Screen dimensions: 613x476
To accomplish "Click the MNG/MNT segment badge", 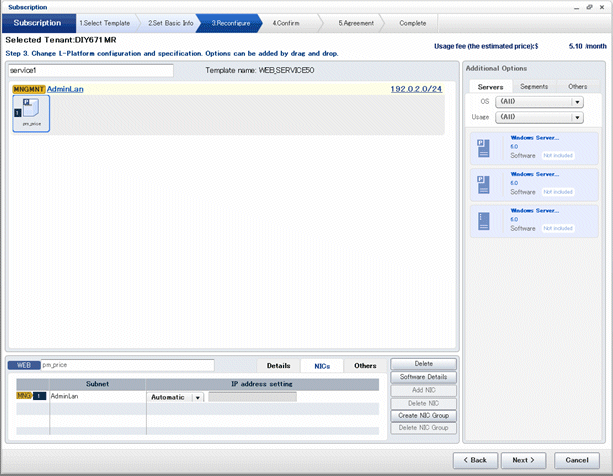I will pyautogui.click(x=28, y=89).
